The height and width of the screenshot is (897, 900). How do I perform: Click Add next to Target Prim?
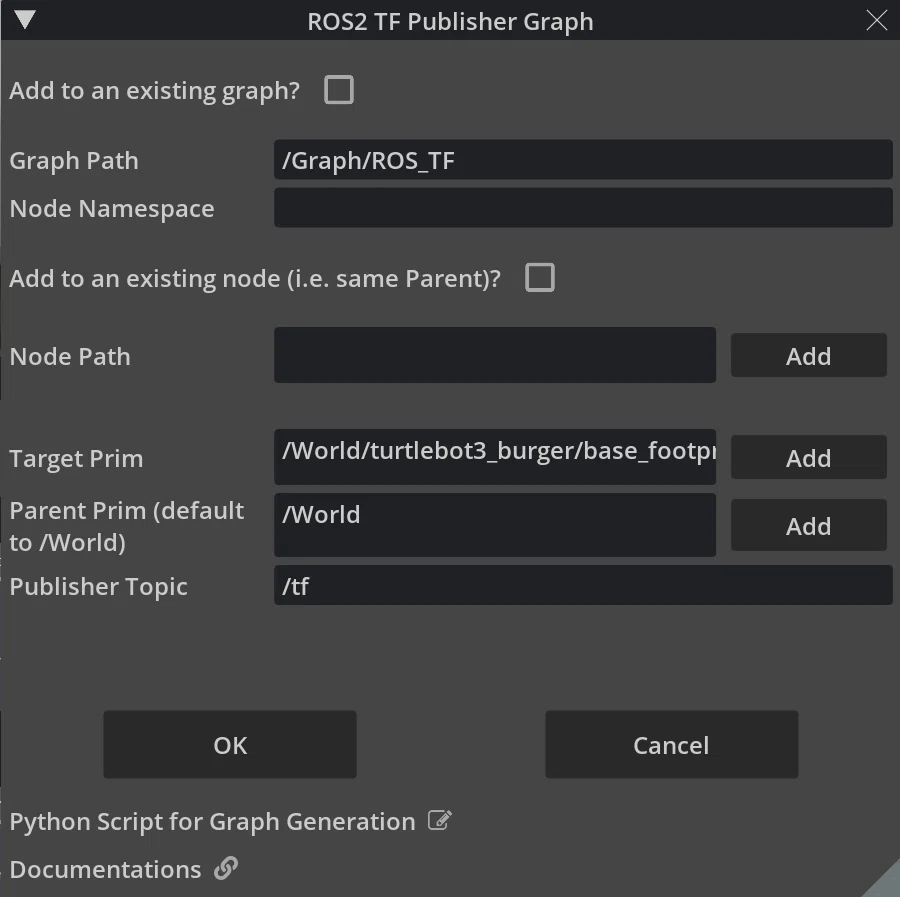click(x=808, y=457)
